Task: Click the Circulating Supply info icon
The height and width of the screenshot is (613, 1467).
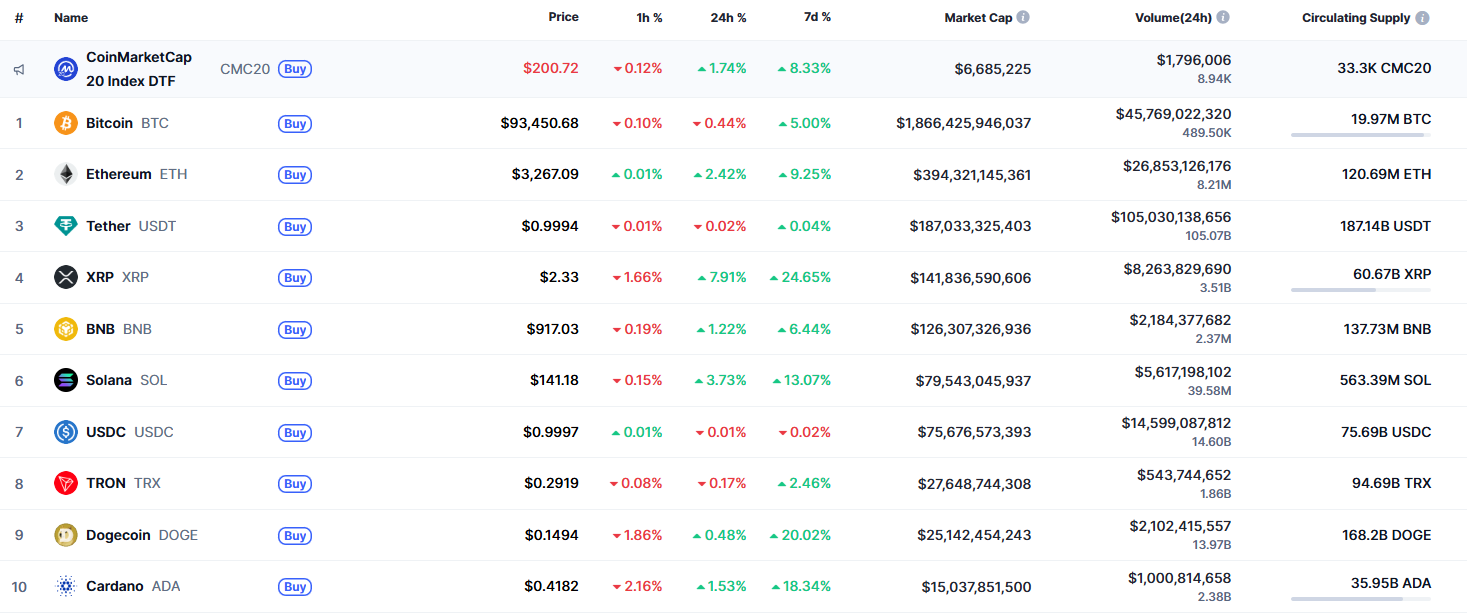Action: coord(1422,18)
